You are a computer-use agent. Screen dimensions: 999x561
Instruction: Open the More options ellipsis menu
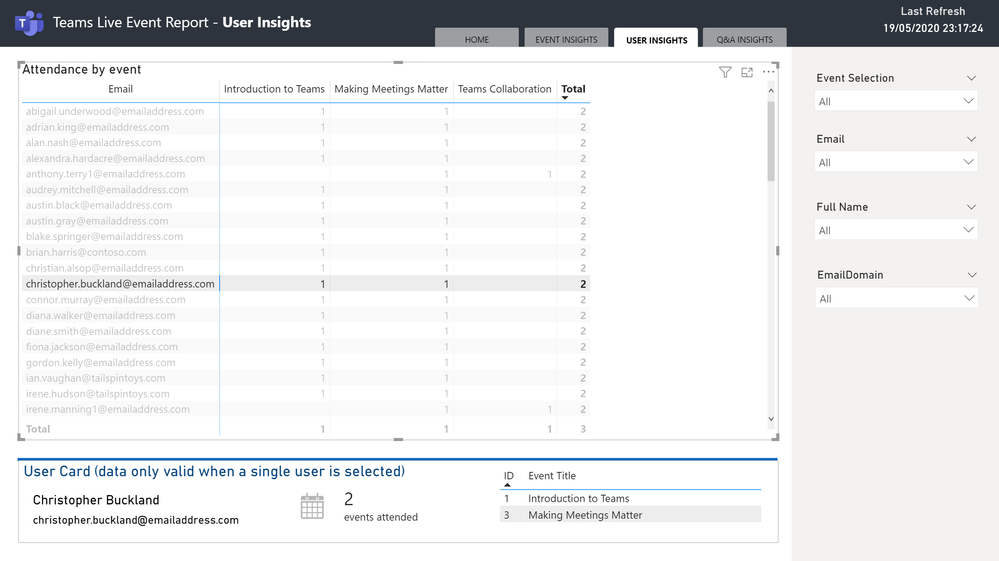click(768, 72)
